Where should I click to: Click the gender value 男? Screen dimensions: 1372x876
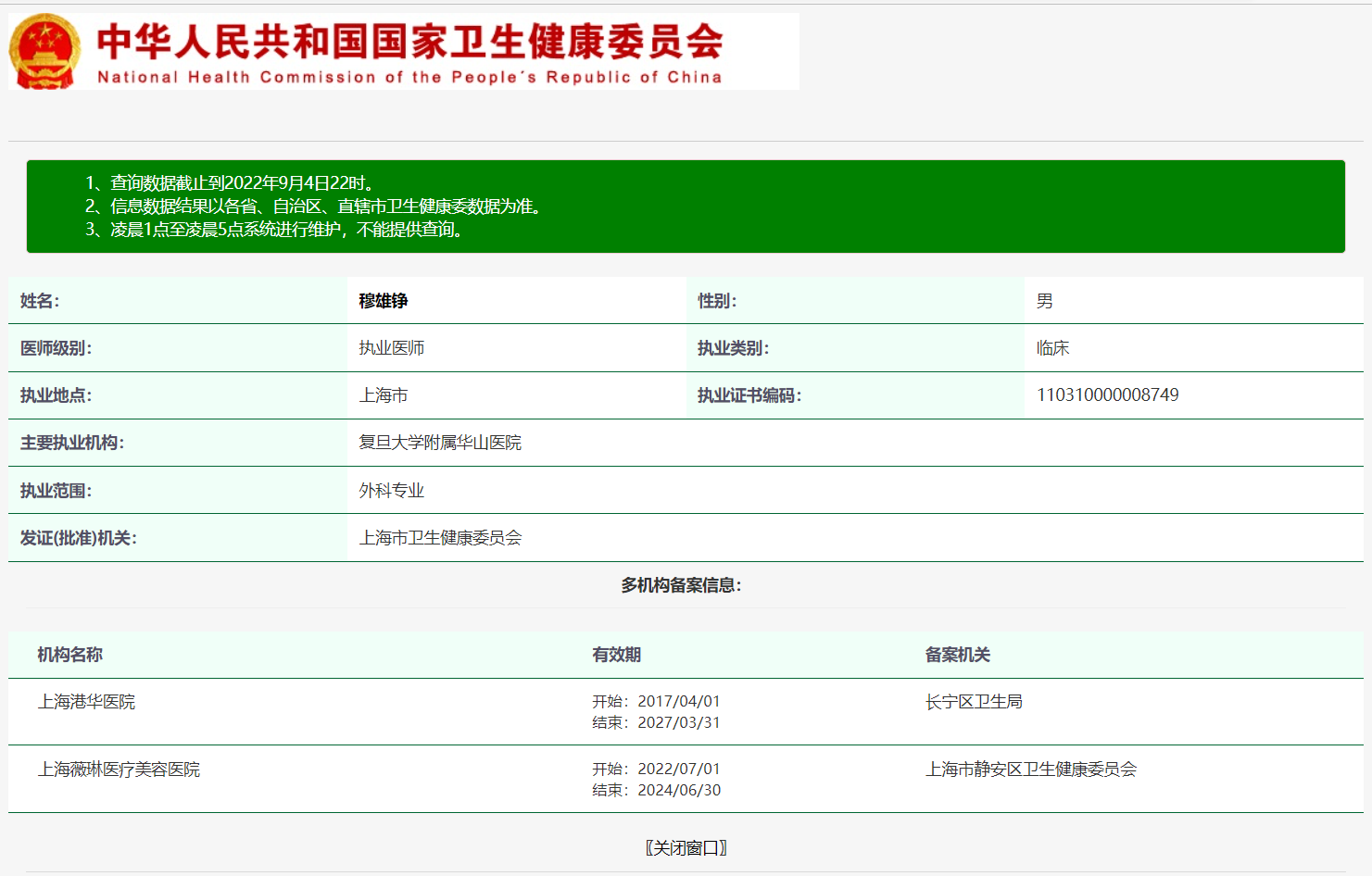pos(1045,301)
